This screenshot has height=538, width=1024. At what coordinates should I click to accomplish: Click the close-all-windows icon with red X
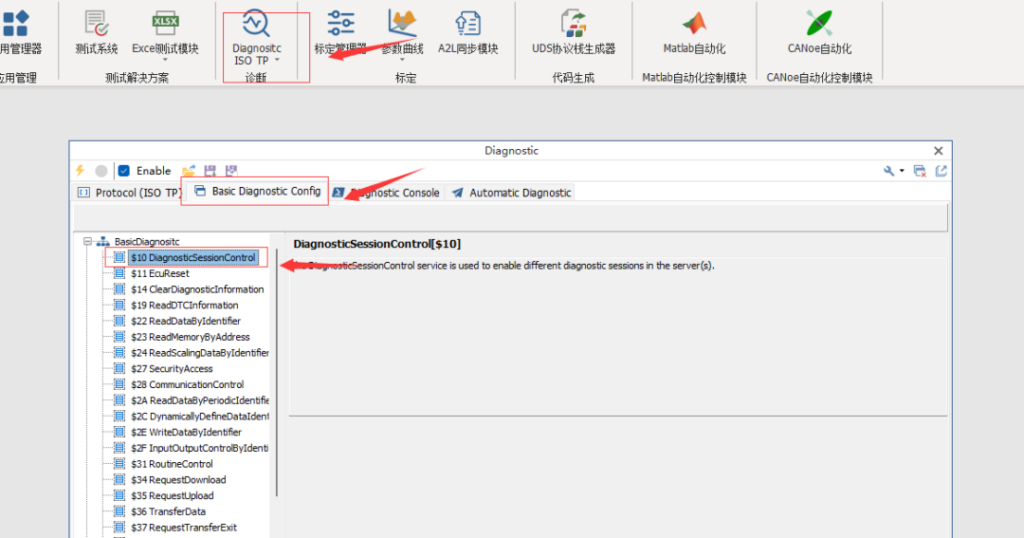click(x=920, y=171)
